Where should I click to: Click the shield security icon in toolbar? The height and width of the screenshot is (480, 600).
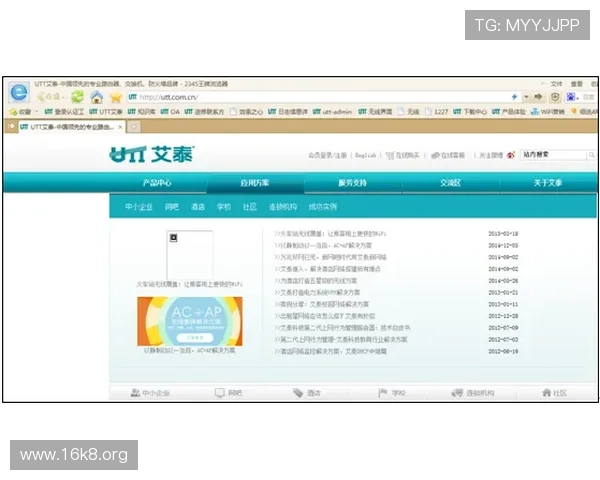tap(555, 97)
